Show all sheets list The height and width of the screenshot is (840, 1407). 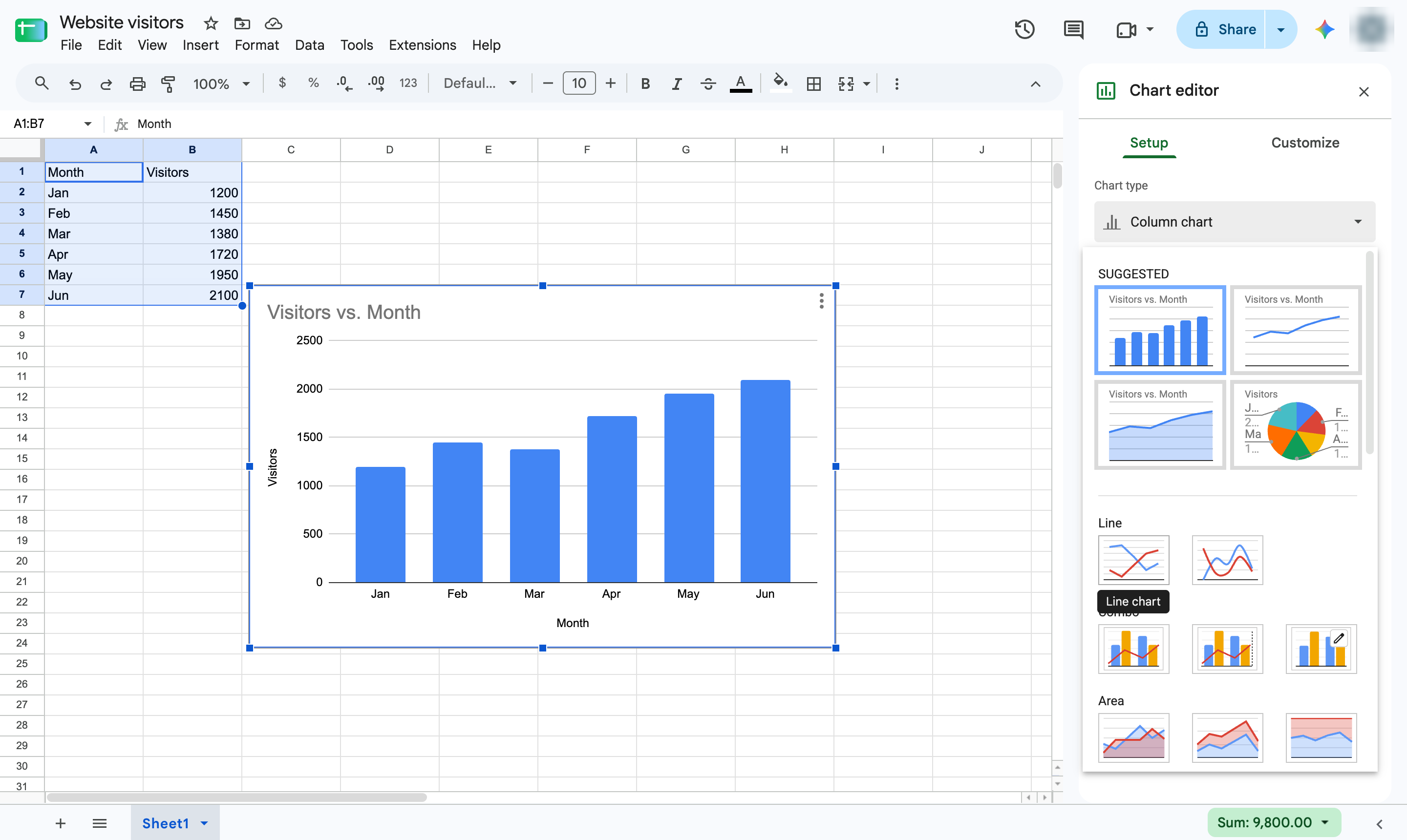(100, 823)
